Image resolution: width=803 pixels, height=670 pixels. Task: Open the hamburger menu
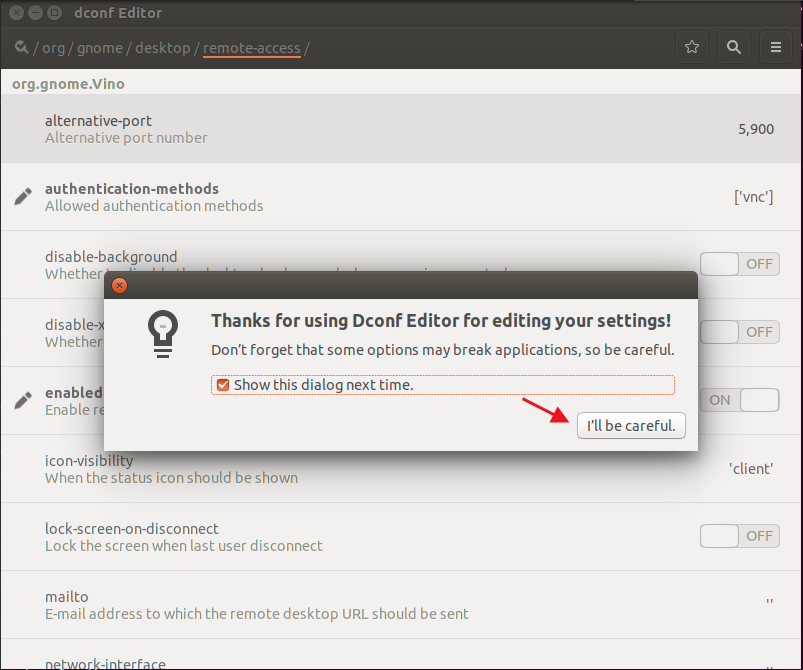coord(776,47)
